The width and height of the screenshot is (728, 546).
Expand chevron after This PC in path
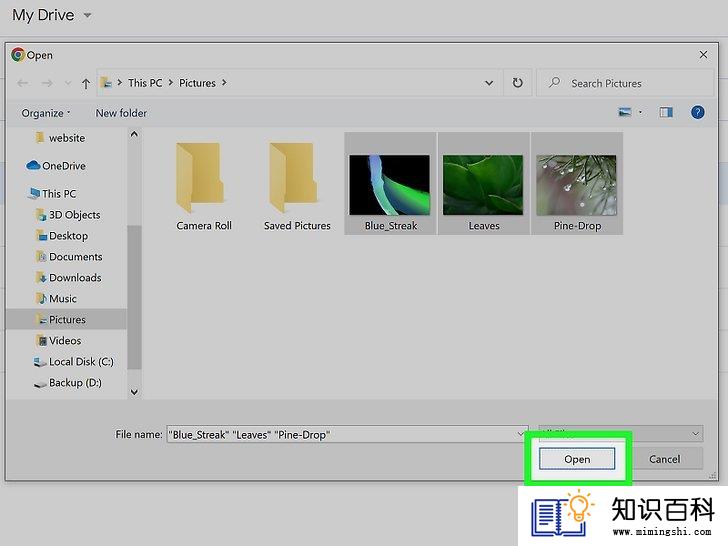[x=170, y=83]
